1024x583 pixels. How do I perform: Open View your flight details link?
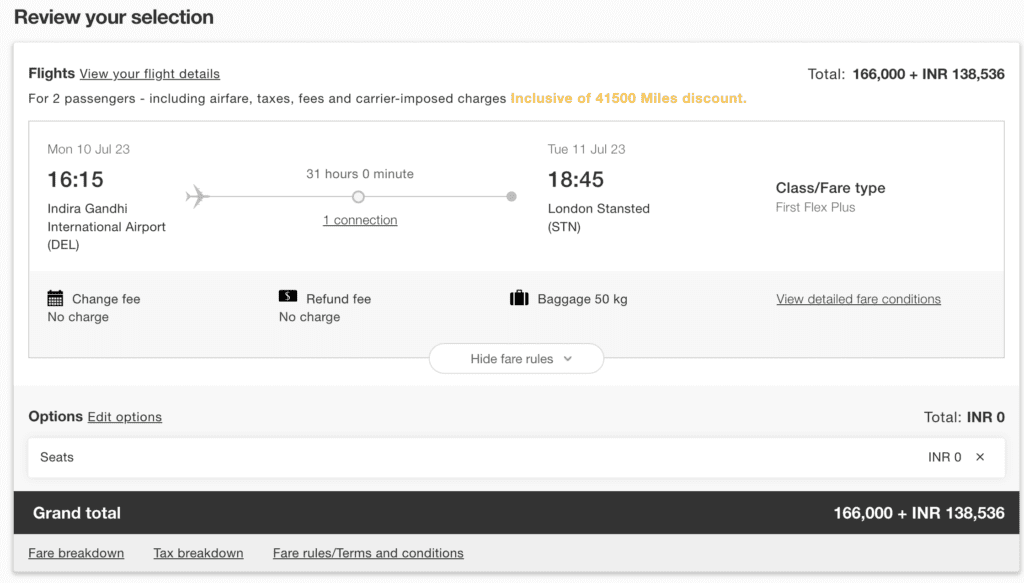coord(149,74)
